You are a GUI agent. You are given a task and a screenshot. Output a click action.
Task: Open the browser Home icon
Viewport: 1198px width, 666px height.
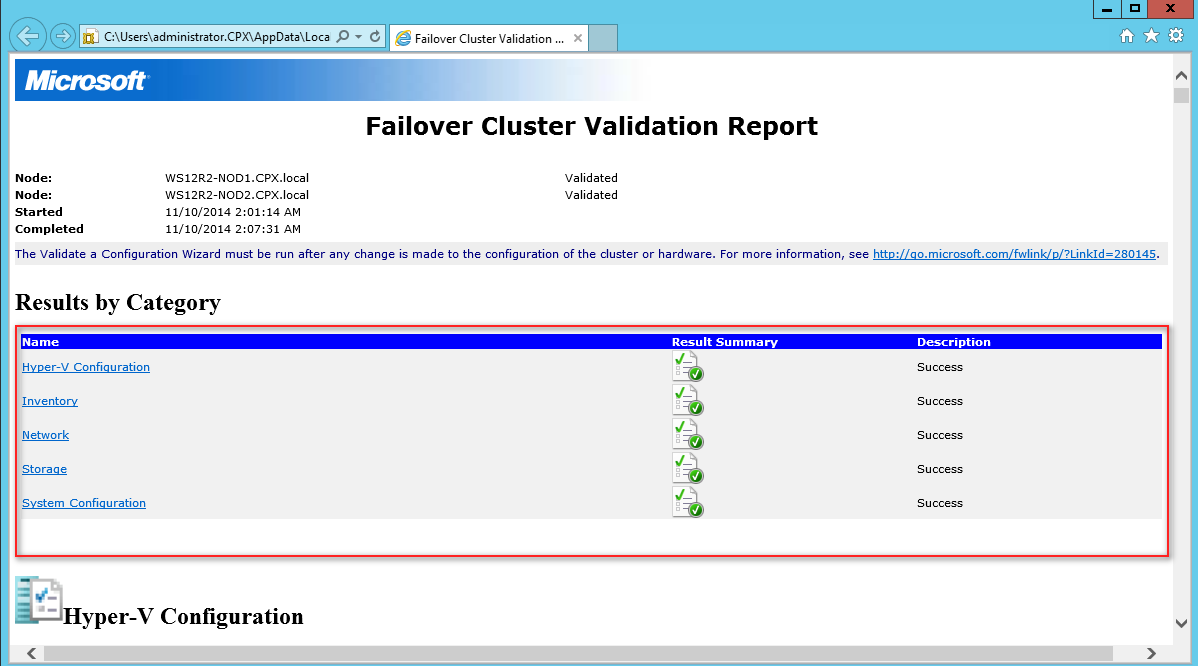1127,36
